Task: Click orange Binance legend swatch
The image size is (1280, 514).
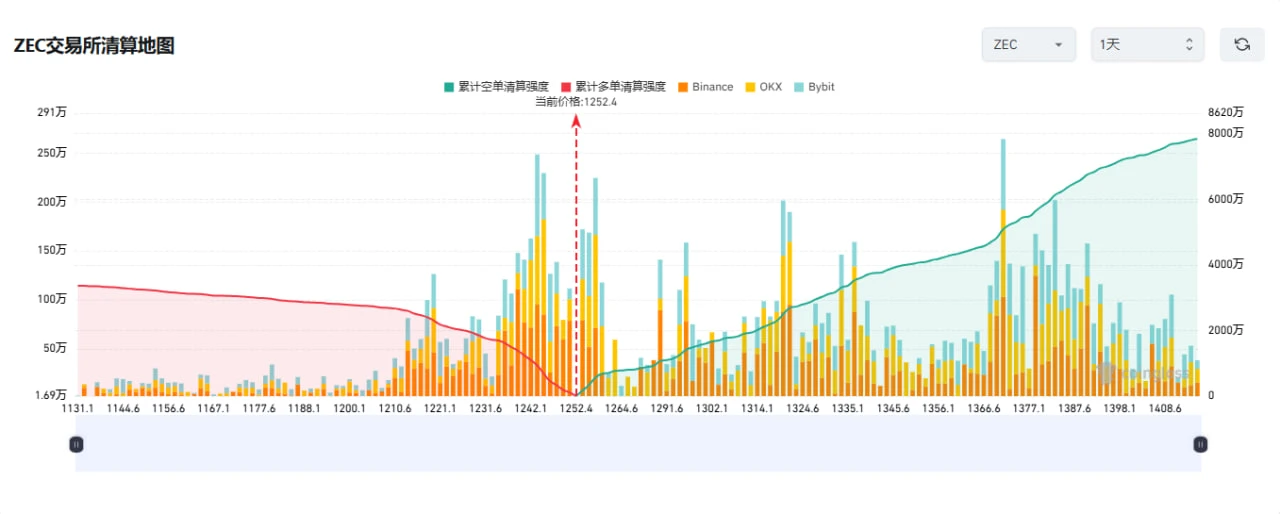Action: point(683,87)
